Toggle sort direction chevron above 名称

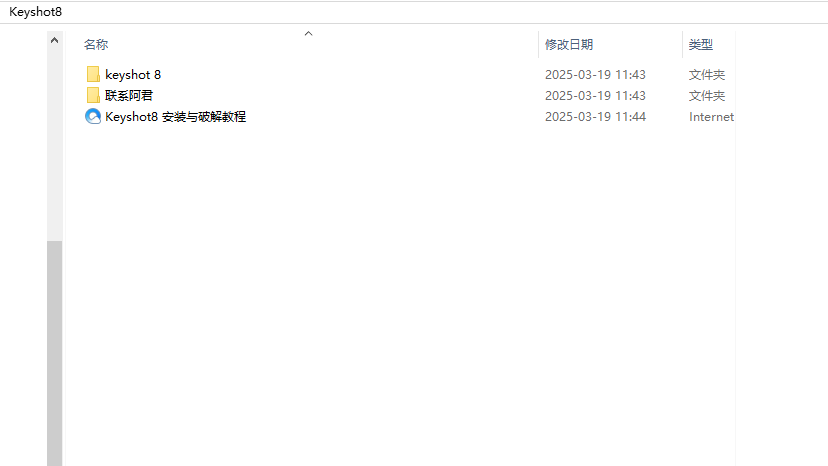coord(308,33)
